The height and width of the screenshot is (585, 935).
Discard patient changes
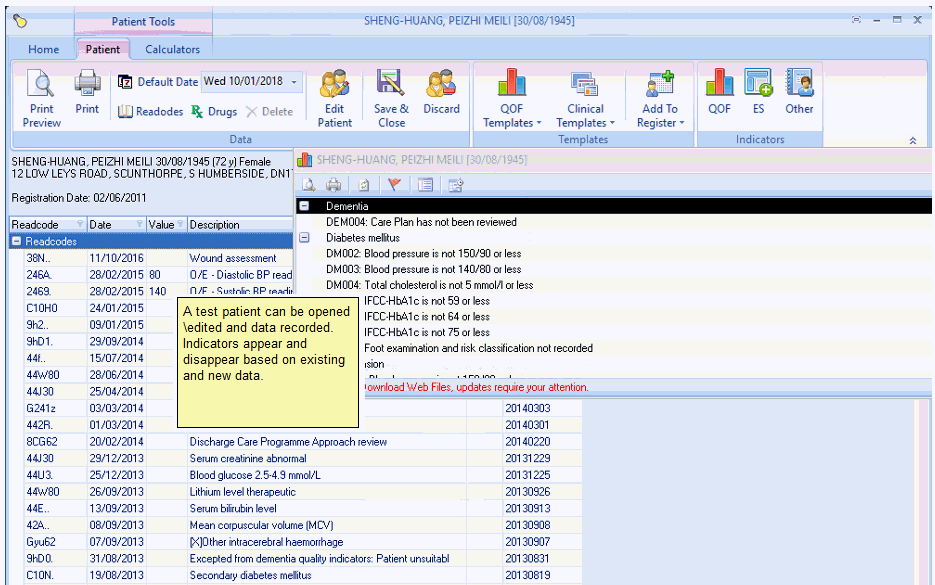pyautogui.click(x=441, y=92)
